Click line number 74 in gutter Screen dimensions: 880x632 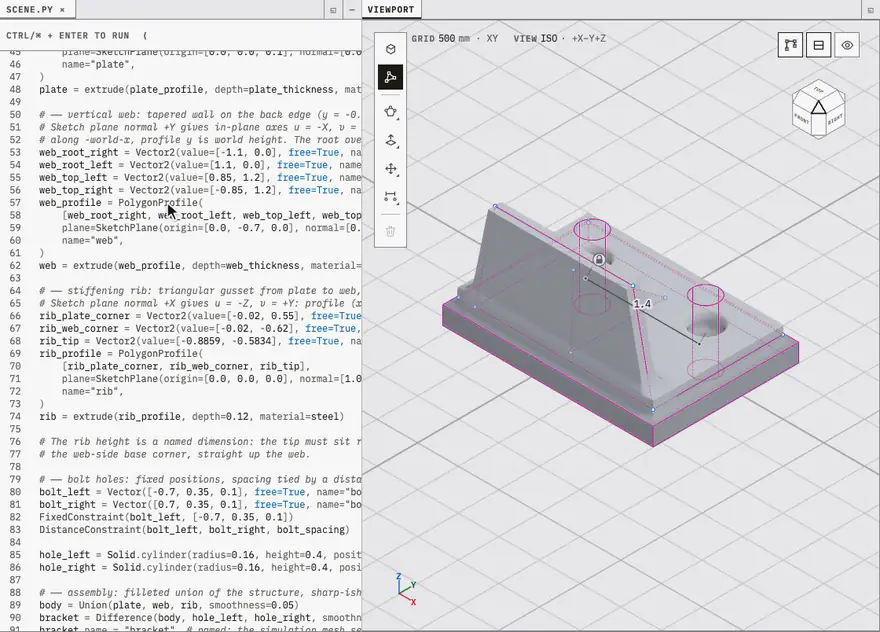pos(15,416)
